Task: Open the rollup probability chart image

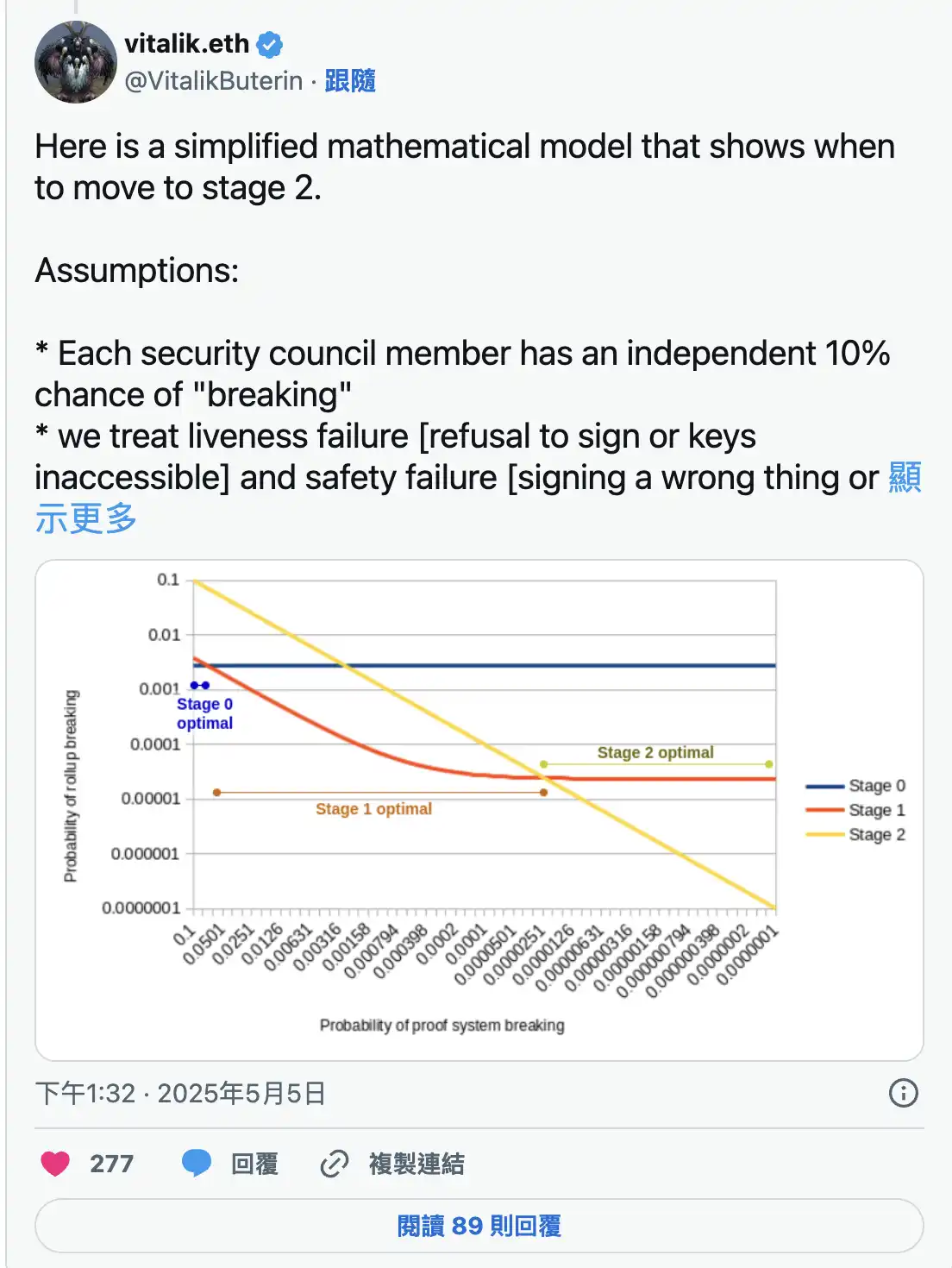Action: pos(479,809)
